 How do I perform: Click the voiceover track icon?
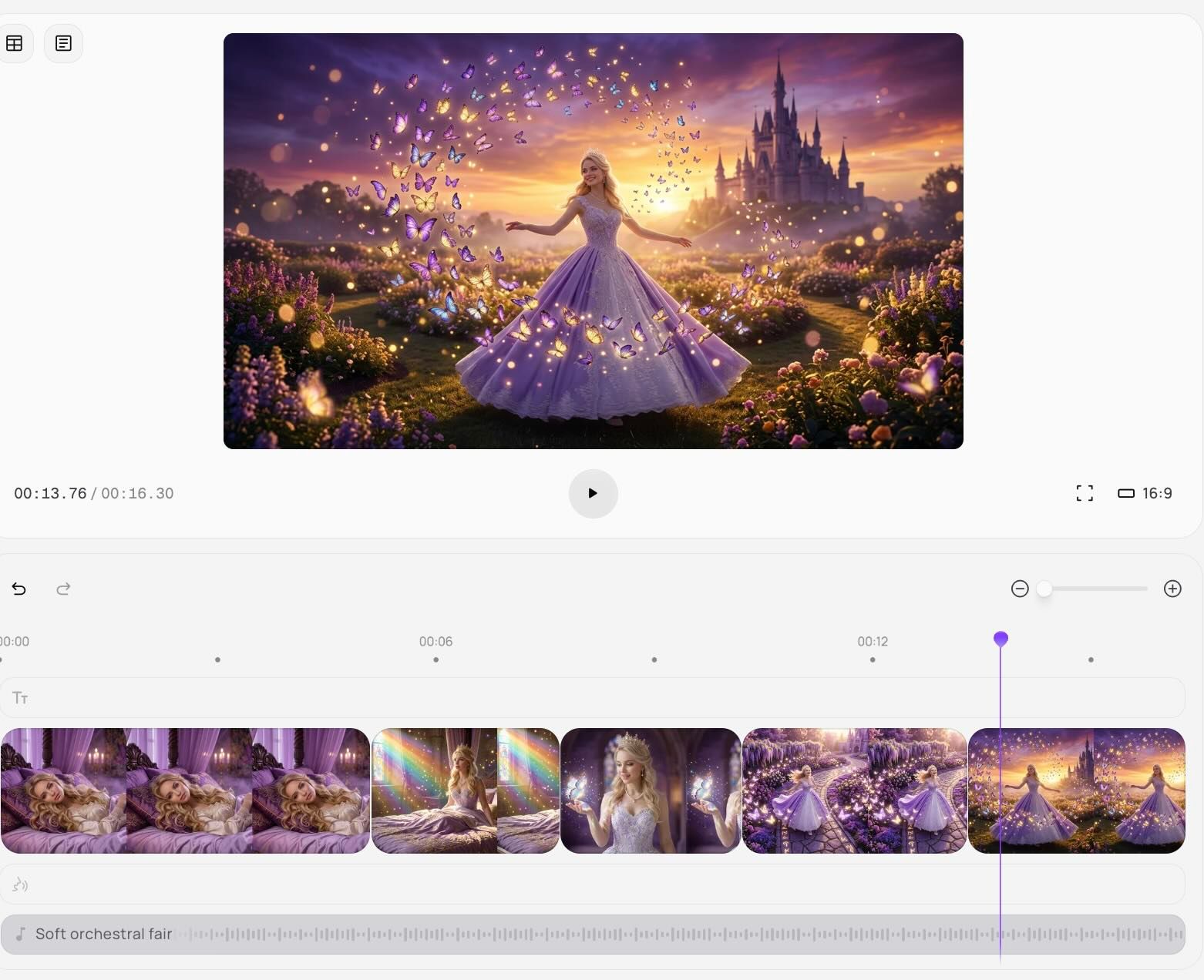(x=20, y=884)
